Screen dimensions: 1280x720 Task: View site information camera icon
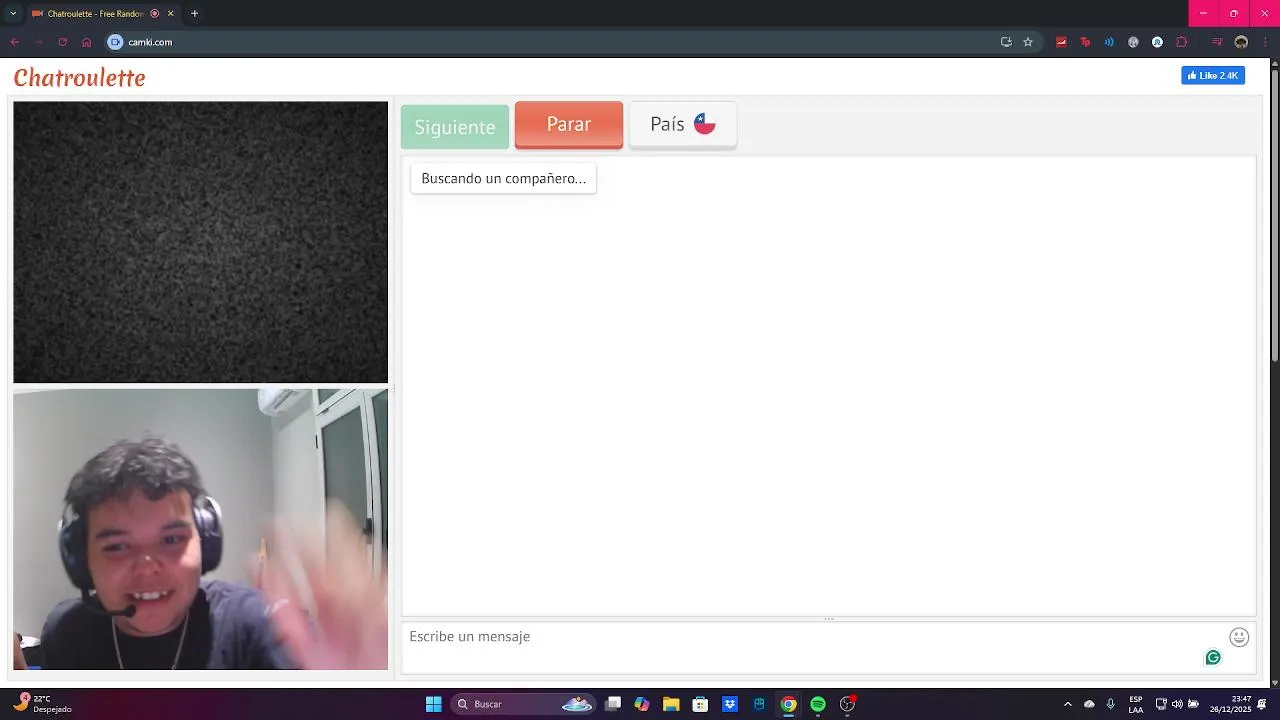[115, 42]
